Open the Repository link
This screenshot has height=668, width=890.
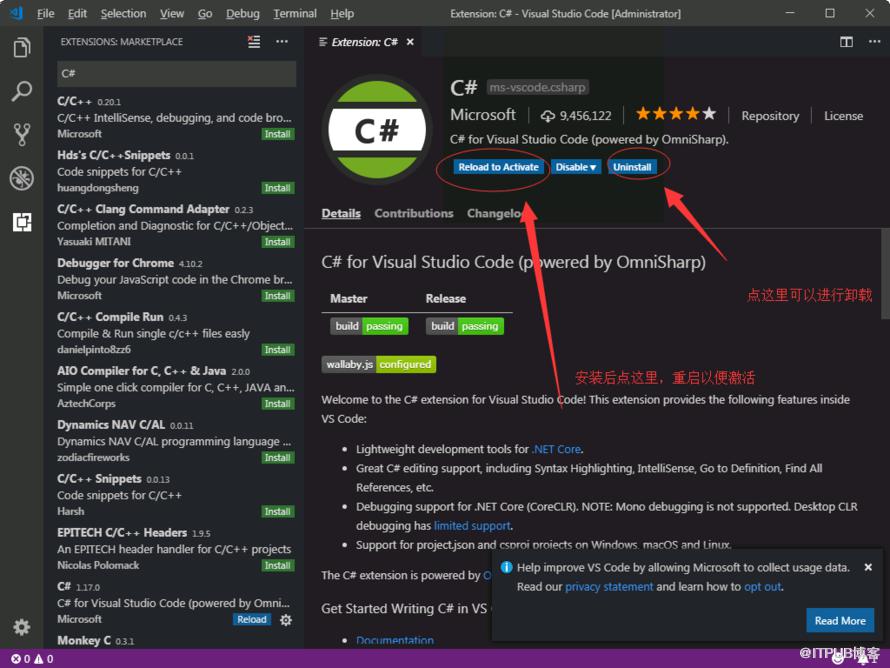tap(770, 116)
